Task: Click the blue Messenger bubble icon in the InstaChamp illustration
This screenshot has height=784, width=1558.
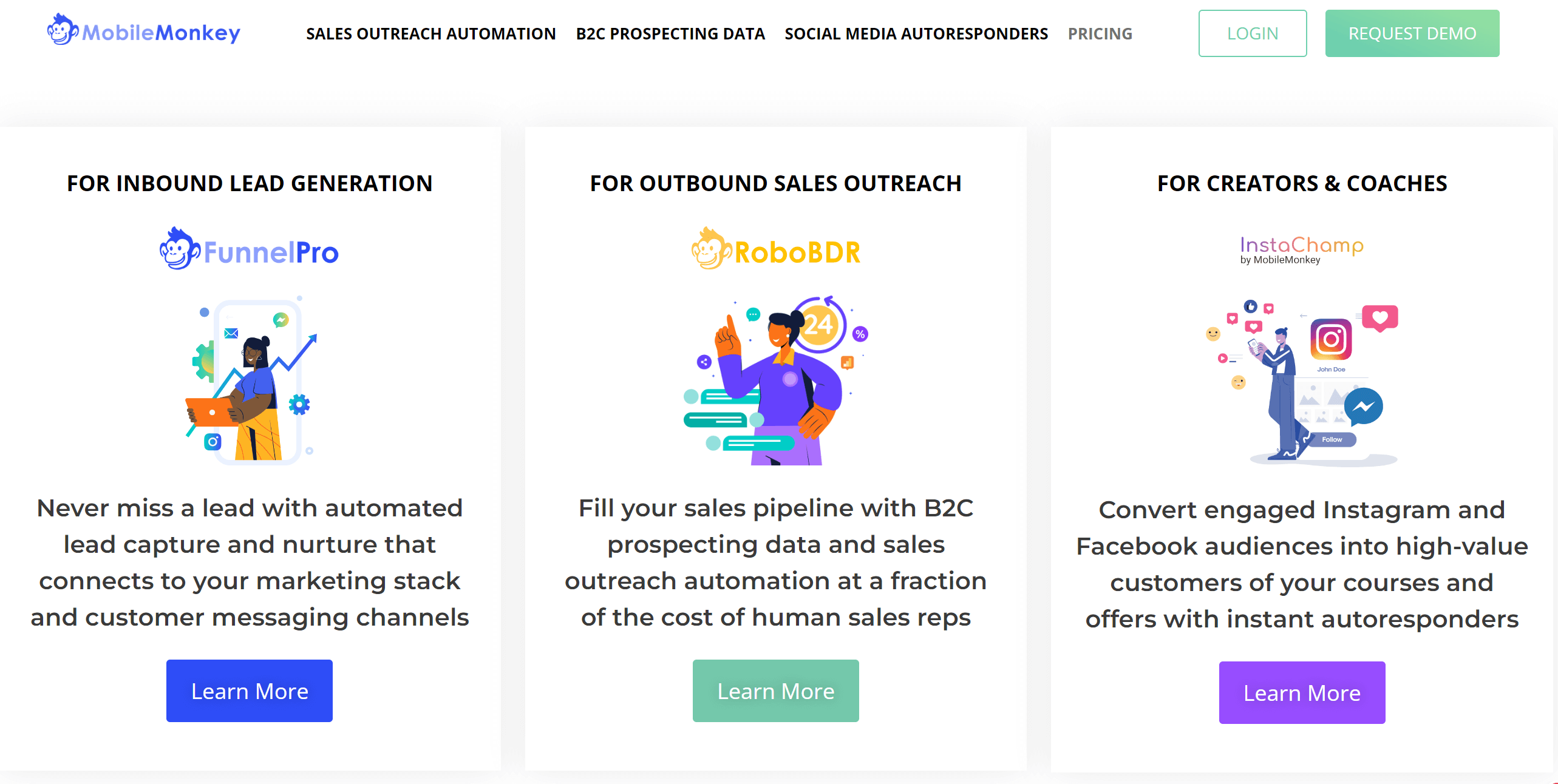Action: (x=1363, y=407)
